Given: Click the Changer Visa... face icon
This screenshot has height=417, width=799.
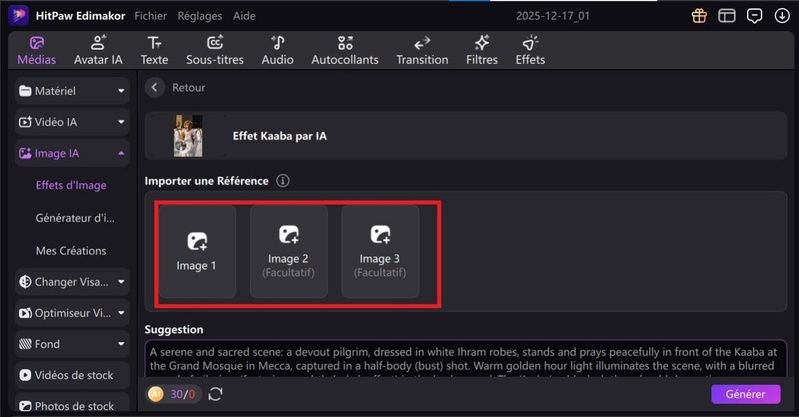Looking at the screenshot, I should coord(25,282).
